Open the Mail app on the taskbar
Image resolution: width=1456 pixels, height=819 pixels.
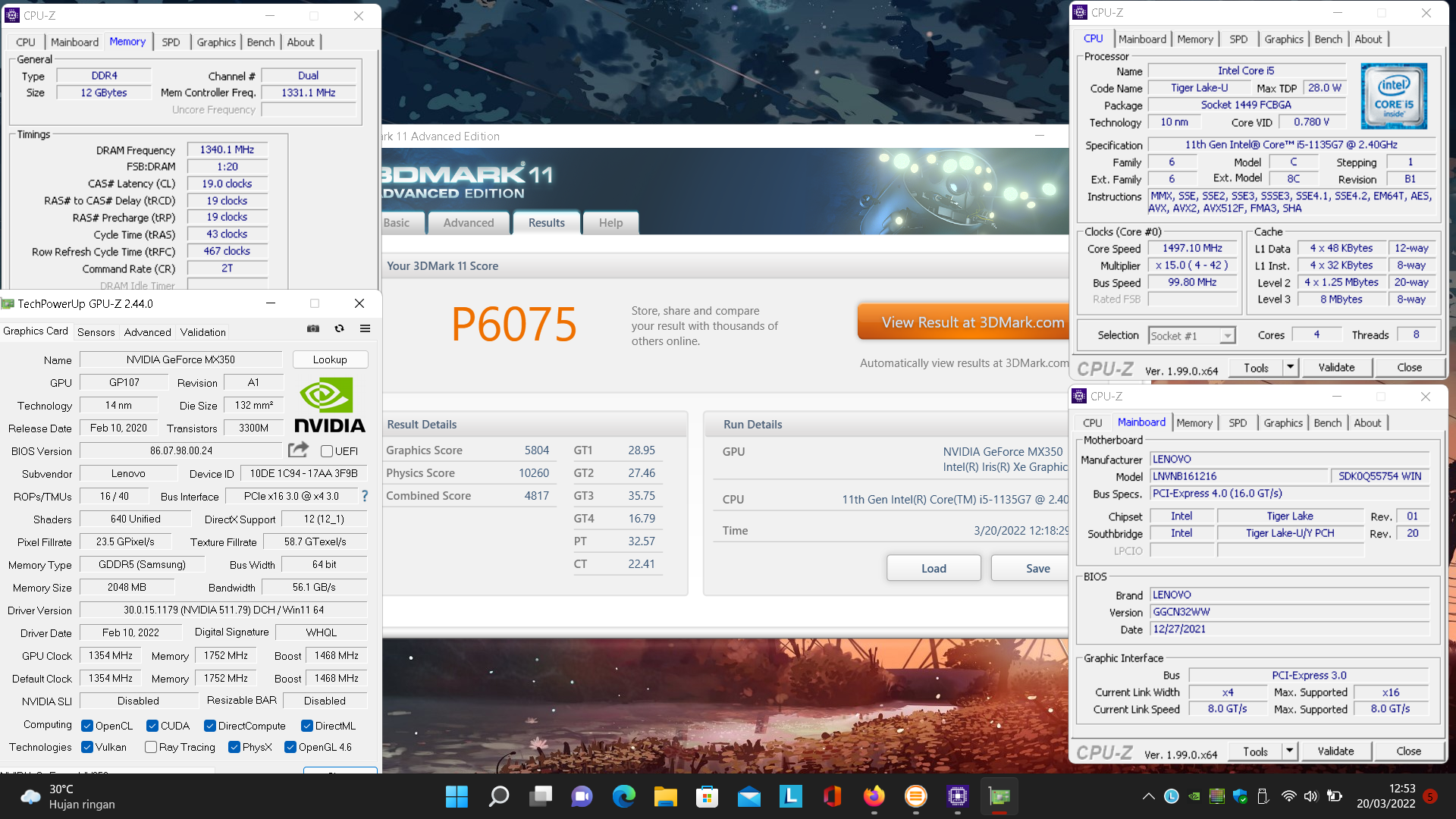(x=748, y=796)
